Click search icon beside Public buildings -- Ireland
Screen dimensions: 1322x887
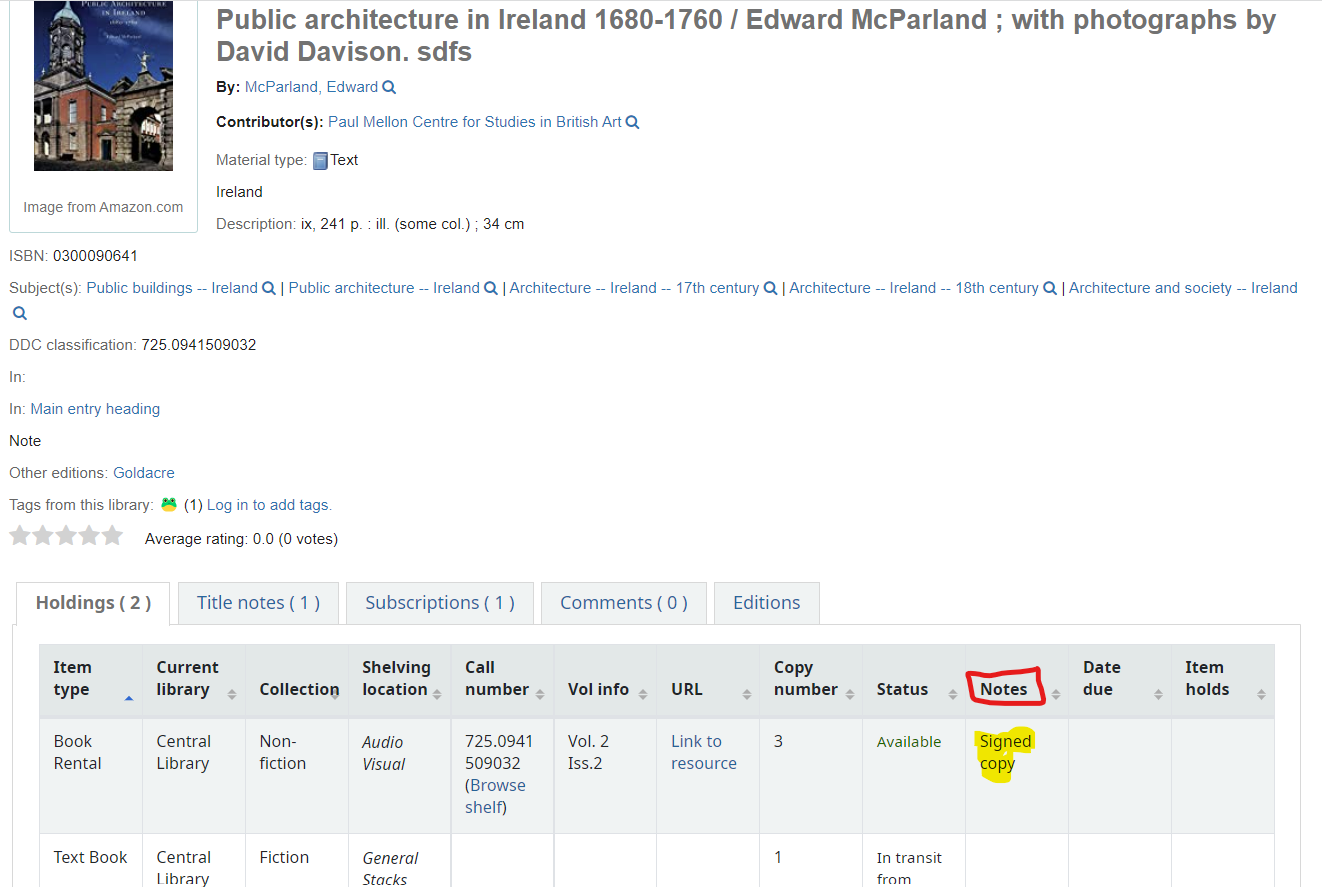(x=268, y=288)
